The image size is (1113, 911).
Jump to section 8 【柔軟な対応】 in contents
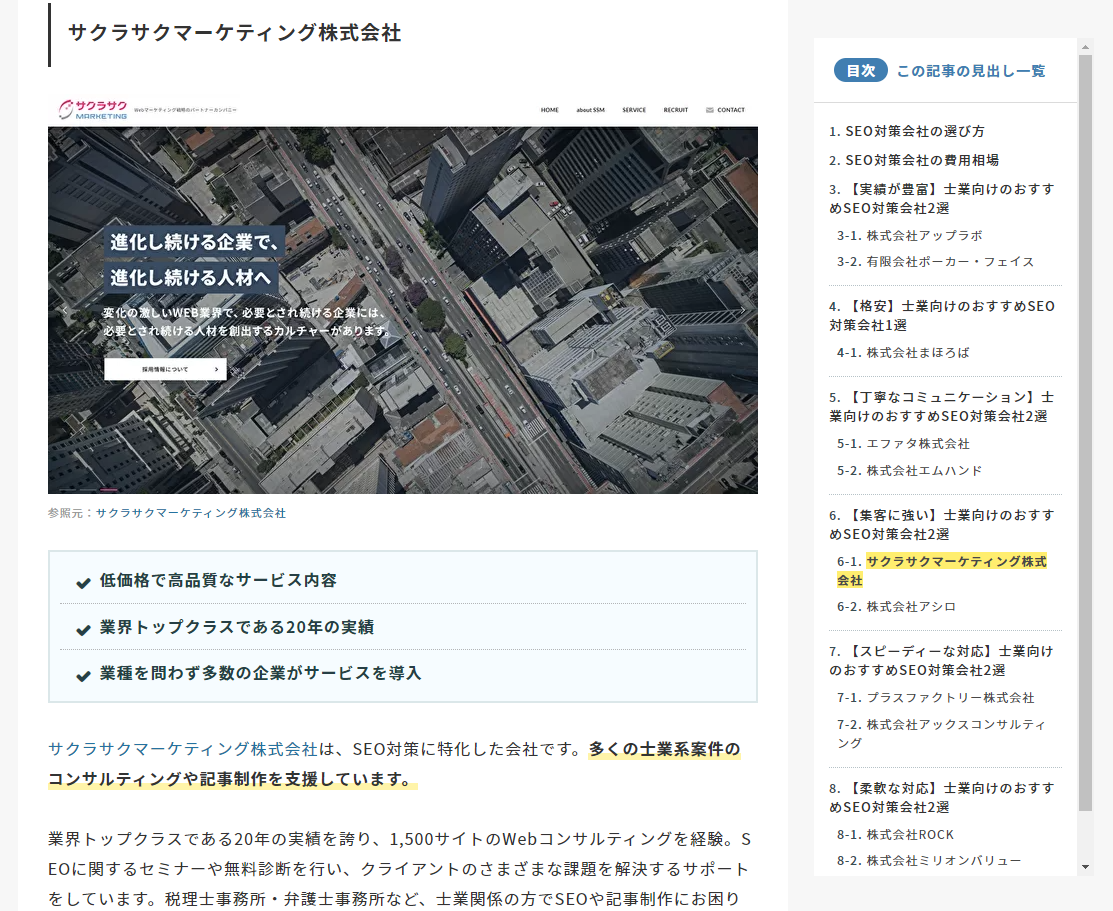point(941,798)
